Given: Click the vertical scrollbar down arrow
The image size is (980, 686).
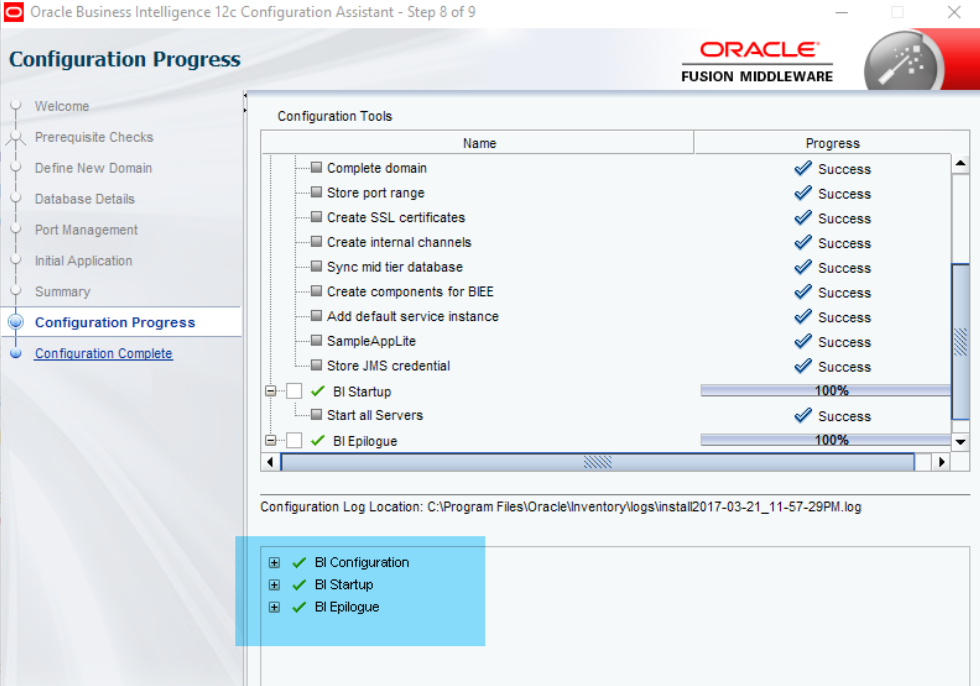Looking at the screenshot, I should click(x=961, y=442).
